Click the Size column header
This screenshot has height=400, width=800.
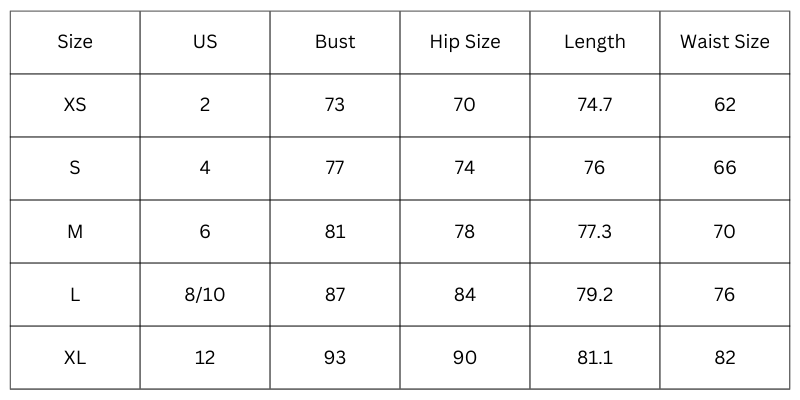[75, 42]
